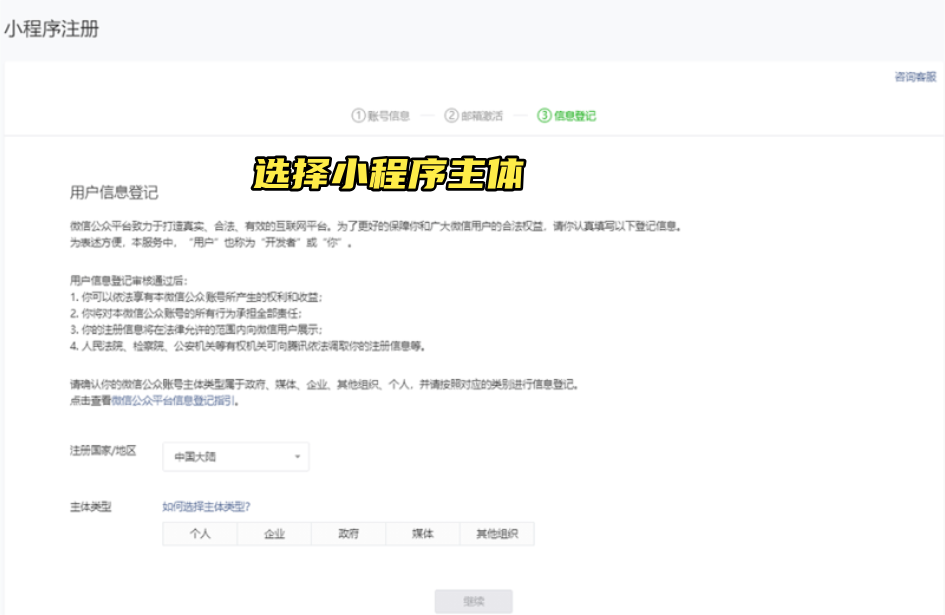Choose 其他组织 as the subject type
Image resolution: width=945 pixels, height=615 pixels.
tap(497, 534)
